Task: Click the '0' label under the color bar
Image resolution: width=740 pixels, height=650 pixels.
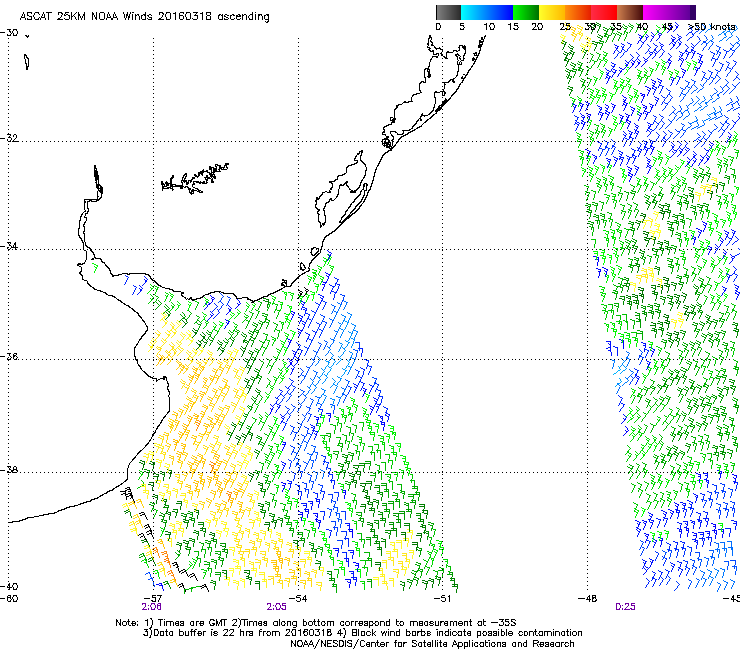Action: 438,27
